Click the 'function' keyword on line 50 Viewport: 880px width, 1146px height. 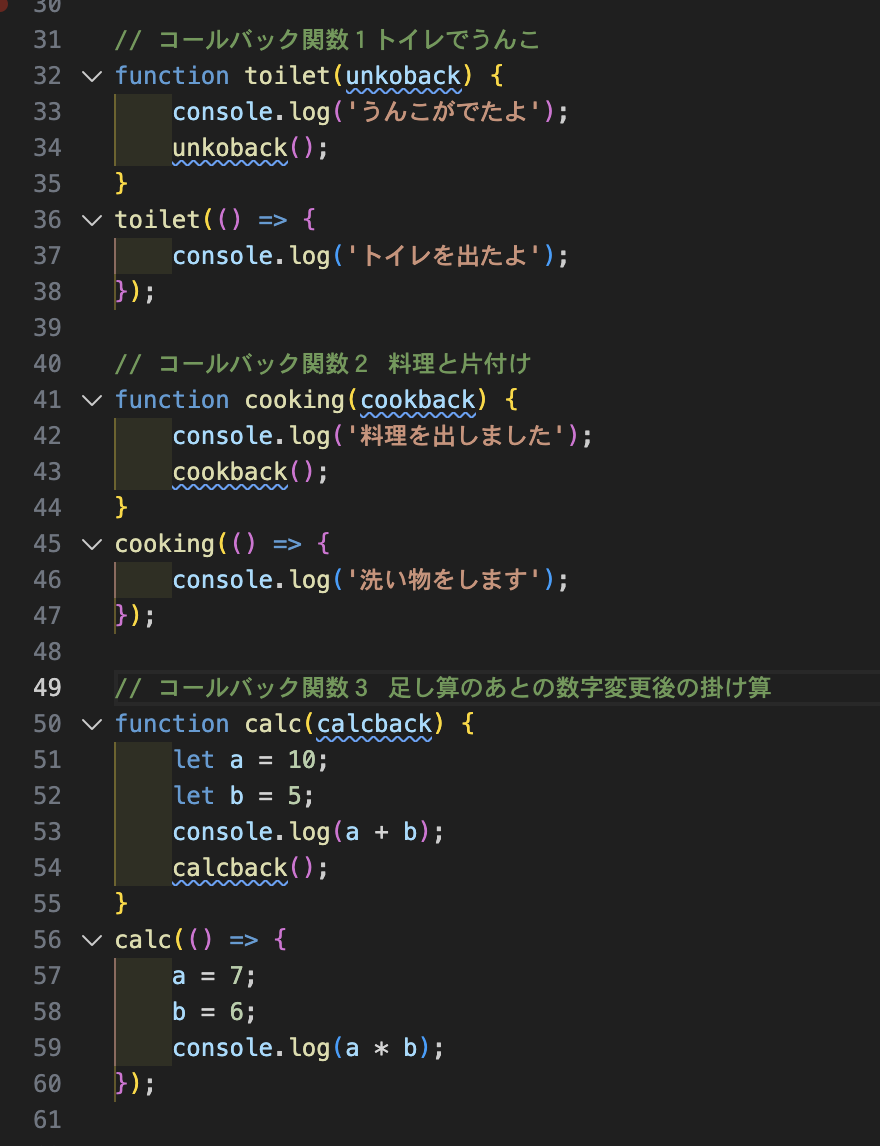pos(172,724)
